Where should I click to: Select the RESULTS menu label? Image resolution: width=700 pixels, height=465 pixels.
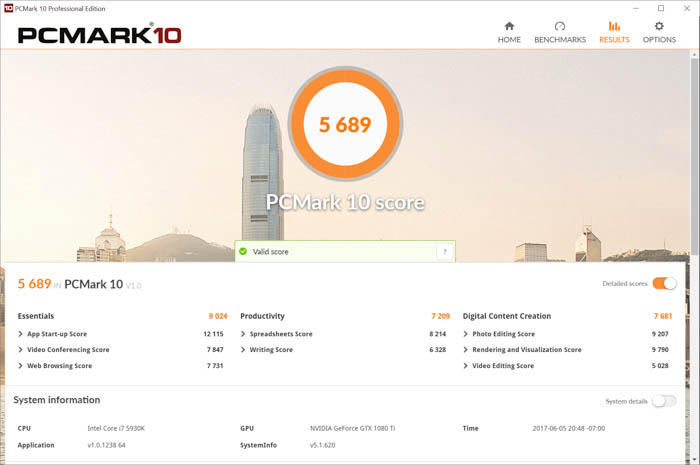pyautogui.click(x=614, y=40)
